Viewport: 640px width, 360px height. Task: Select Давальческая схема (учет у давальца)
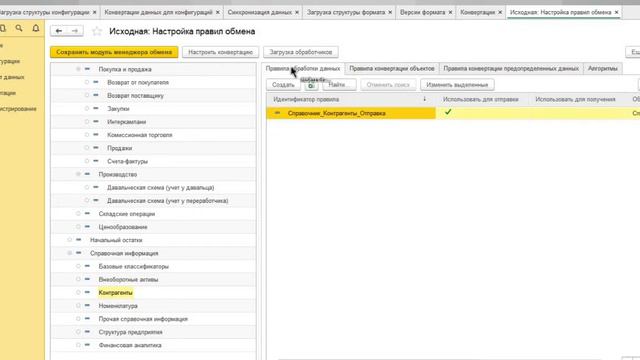160,187
